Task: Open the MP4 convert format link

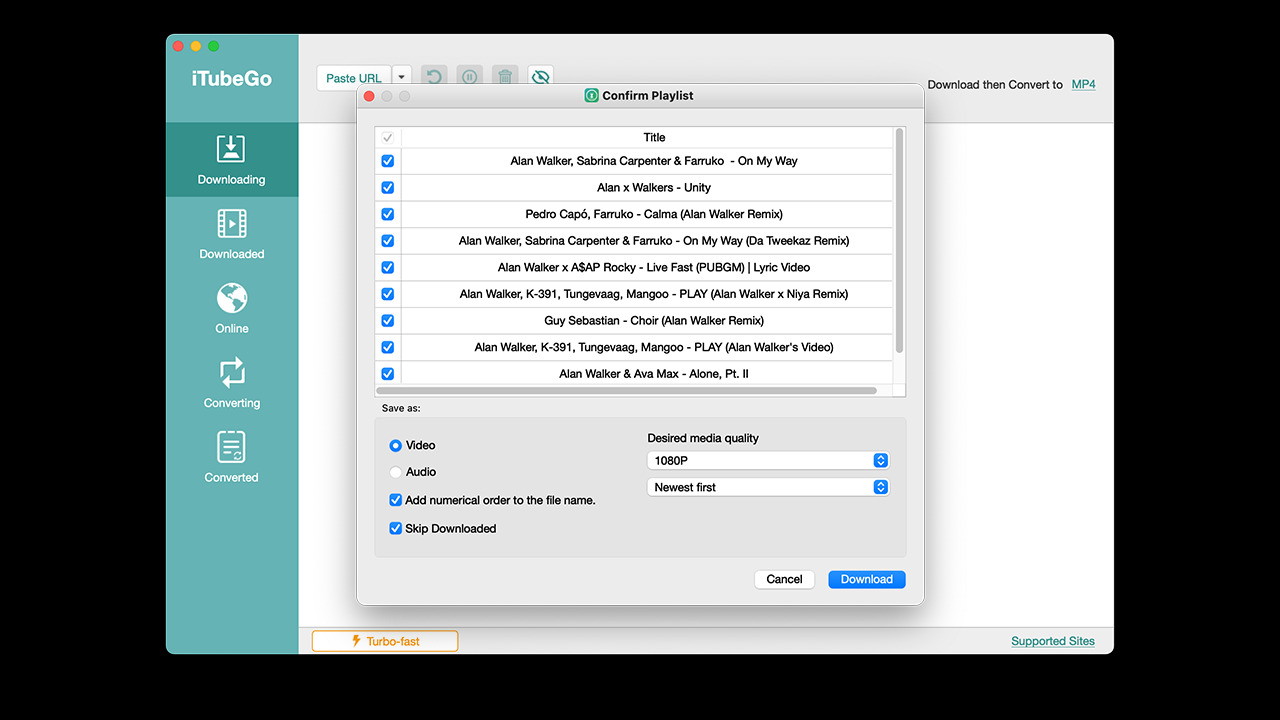Action: pos(1083,85)
